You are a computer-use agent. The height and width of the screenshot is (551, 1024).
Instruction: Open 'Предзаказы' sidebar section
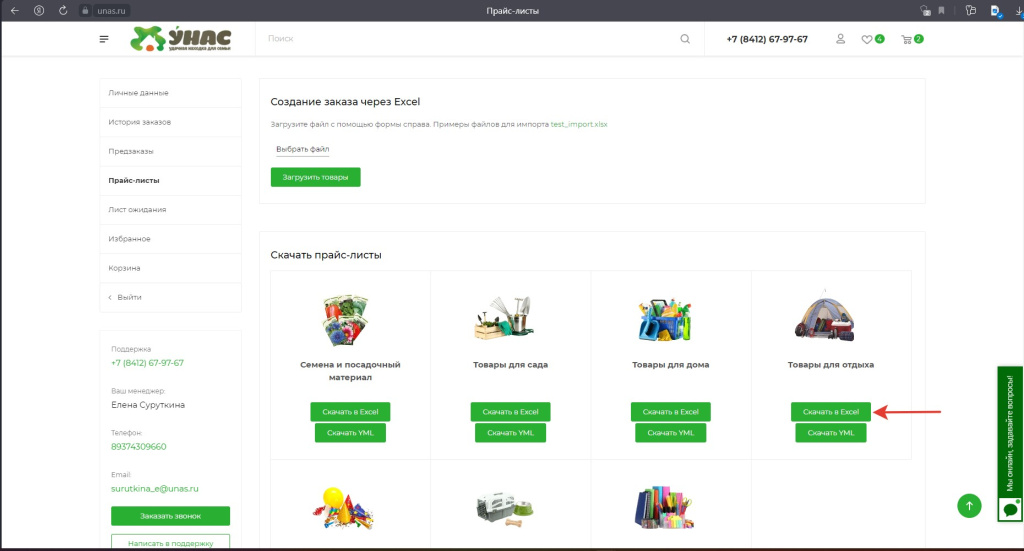pos(131,151)
